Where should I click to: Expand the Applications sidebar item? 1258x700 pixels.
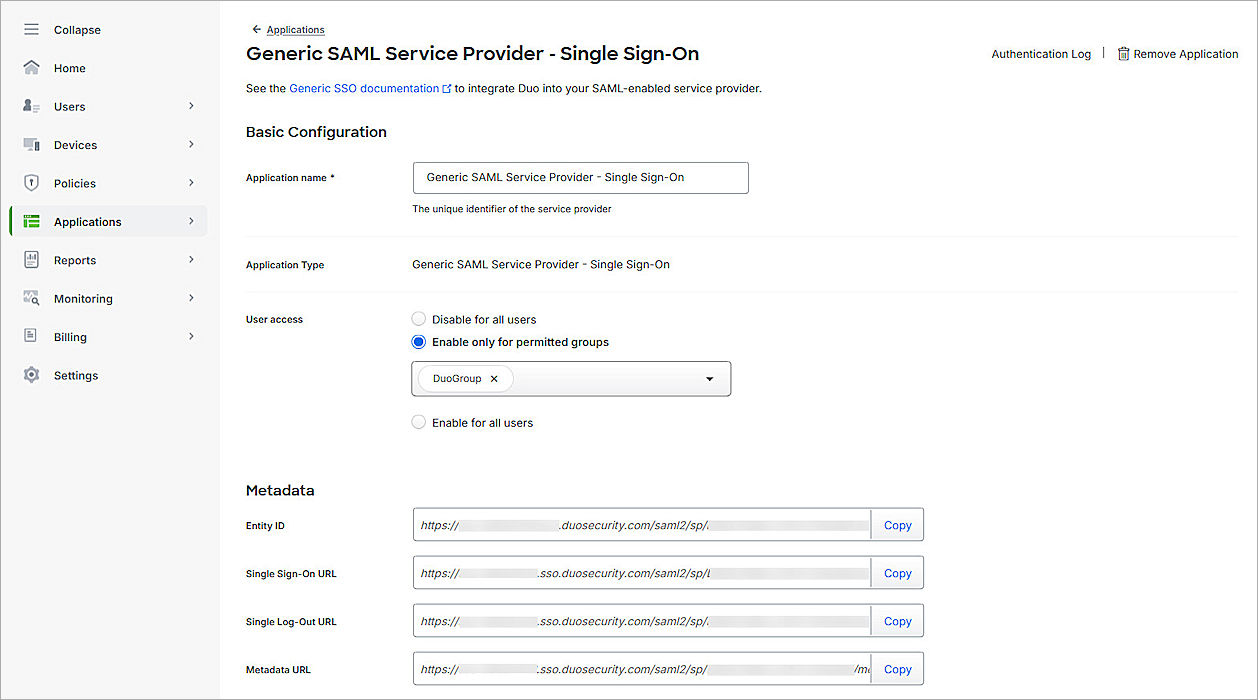191,221
